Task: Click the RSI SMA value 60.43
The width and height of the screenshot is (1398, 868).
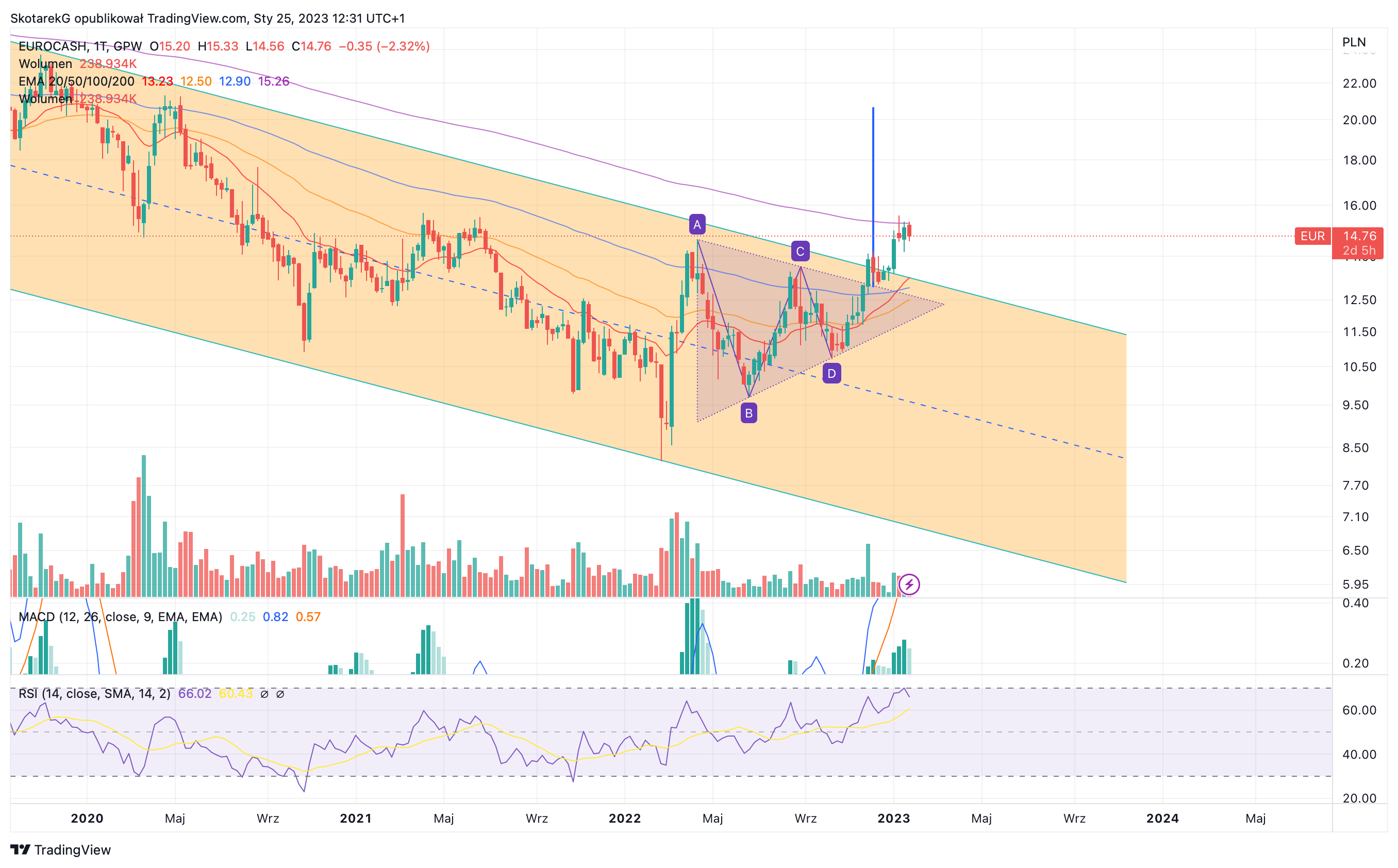Action: tap(236, 693)
